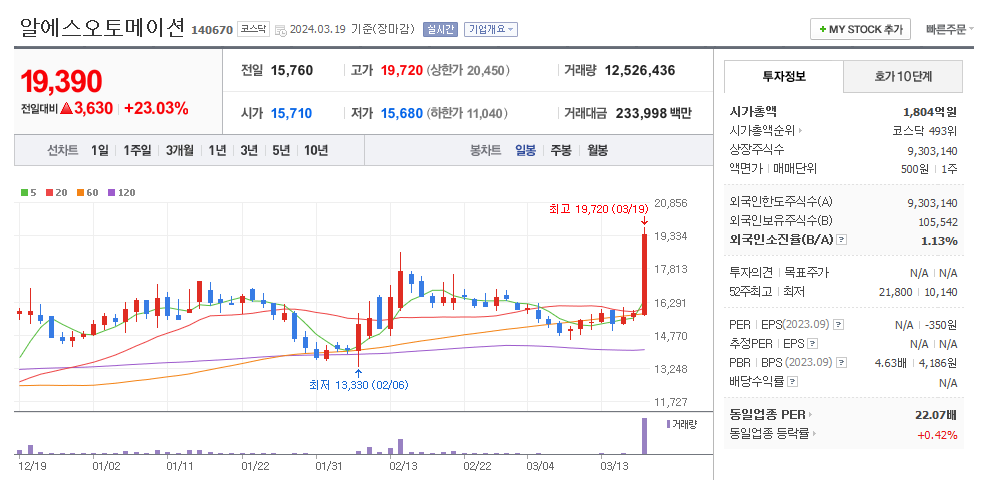Click the red up-triangle beside 3,630
Image resolution: width=989 pixels, height=480 pixels.
(x=67, y=108)
